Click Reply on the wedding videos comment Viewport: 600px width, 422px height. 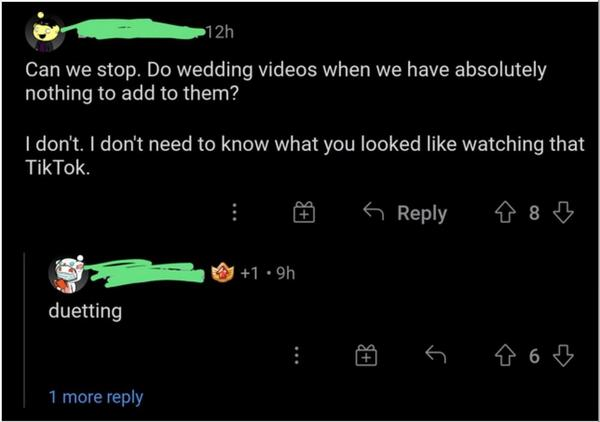click(x=405, y=213)
